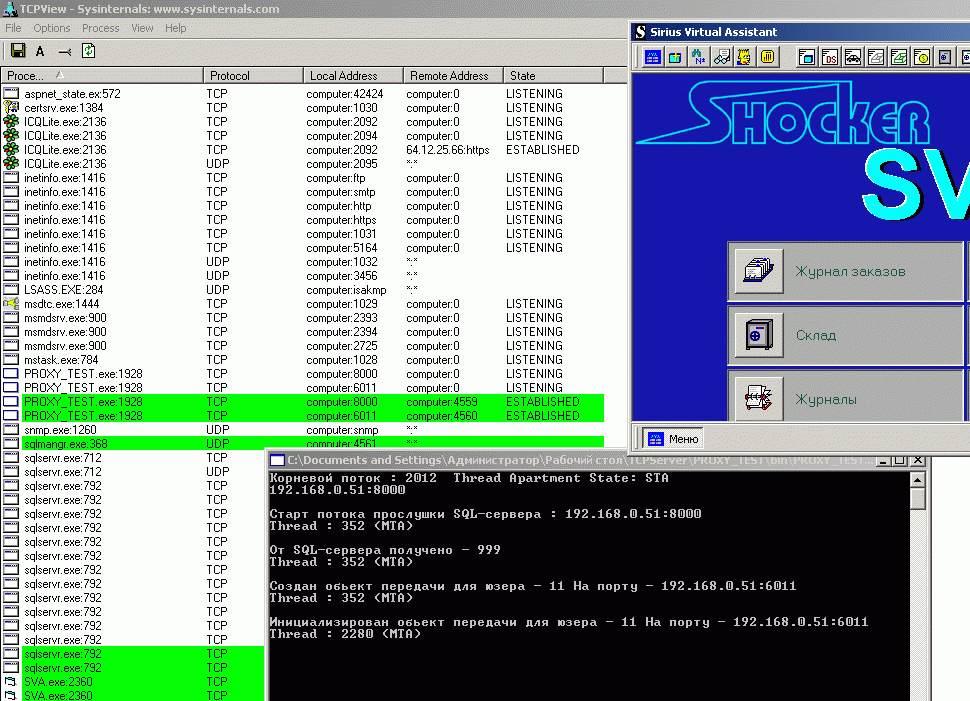Click the folder with plus icon in Sirius toolbar
The width and height of the screenshot is (970, 701).
(676, 58)
